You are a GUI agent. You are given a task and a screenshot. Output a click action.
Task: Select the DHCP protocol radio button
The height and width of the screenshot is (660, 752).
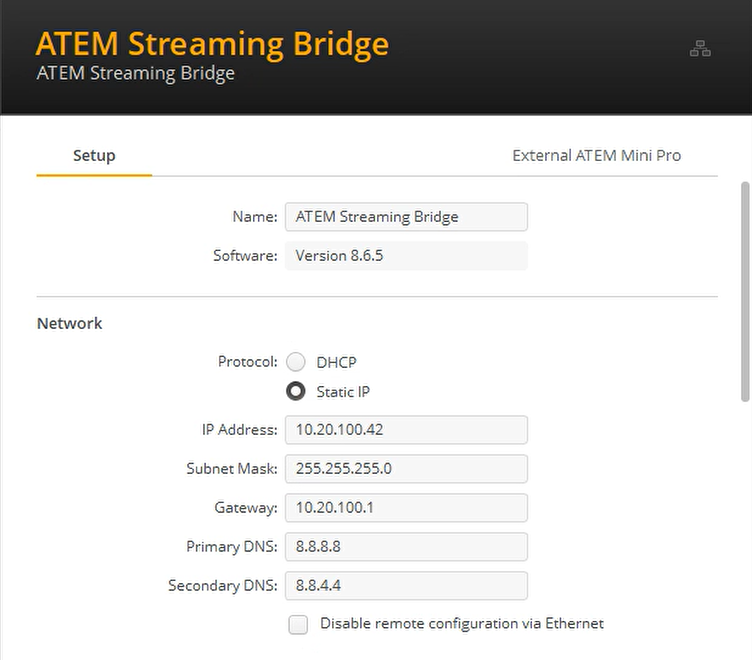(x=295, y=362)
